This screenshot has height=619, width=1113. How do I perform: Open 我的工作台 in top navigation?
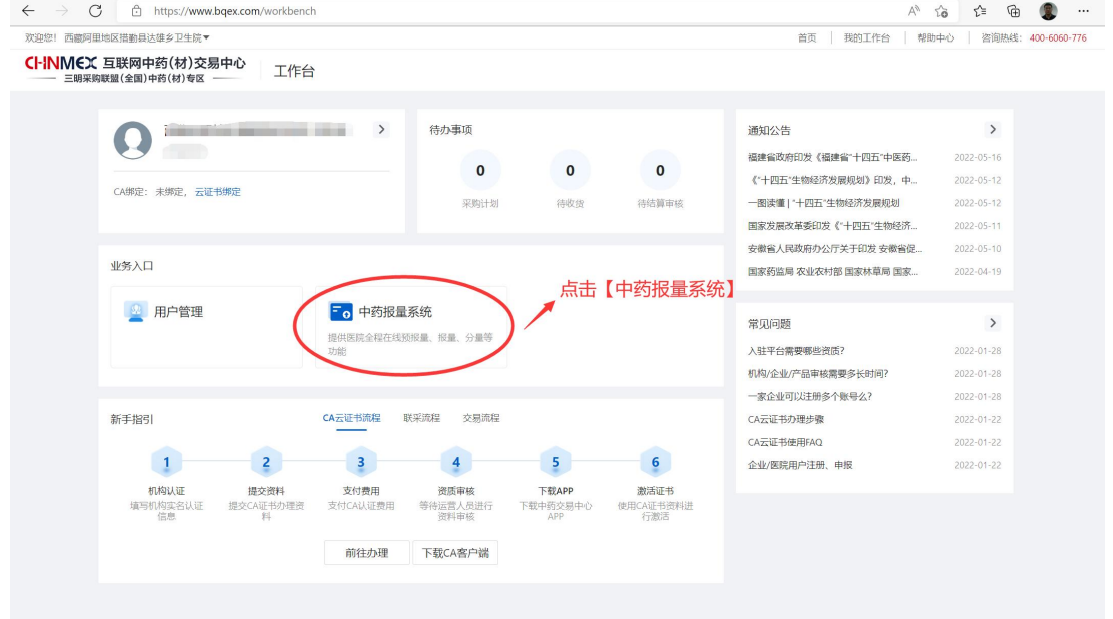867,38
